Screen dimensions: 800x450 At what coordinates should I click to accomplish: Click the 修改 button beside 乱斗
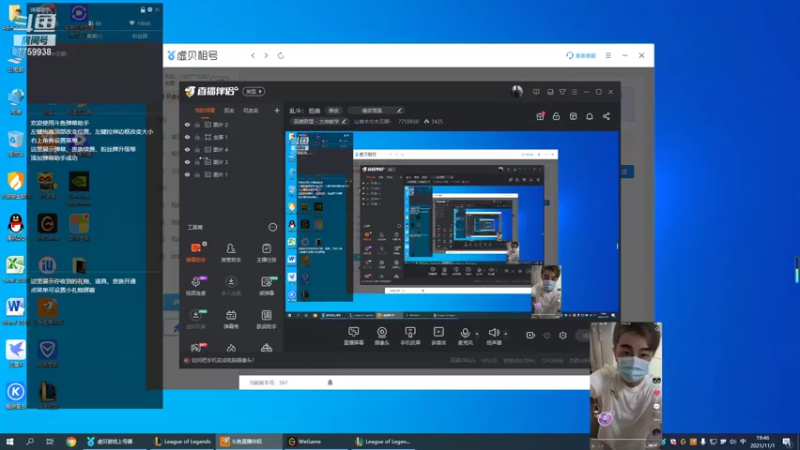coord(333,110)
